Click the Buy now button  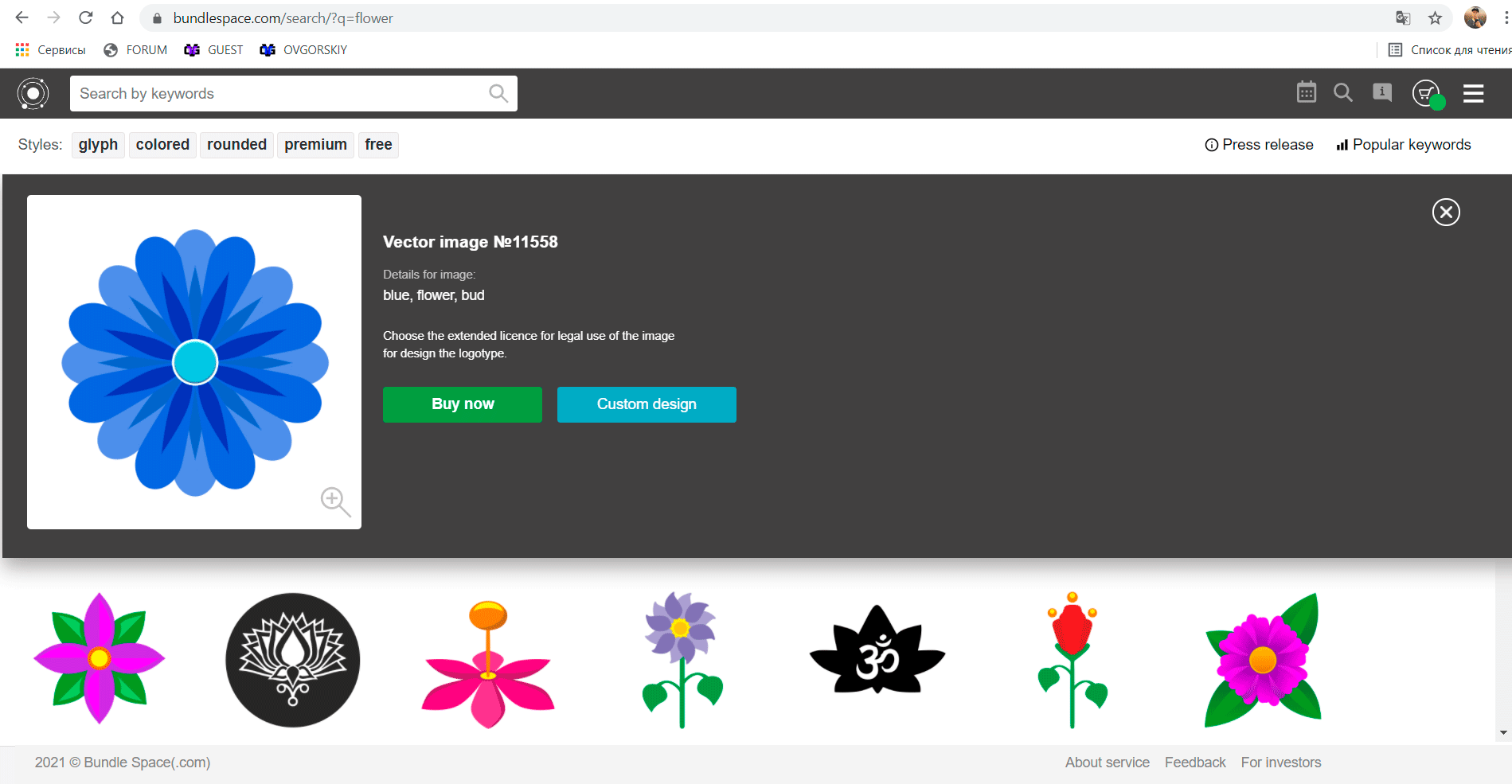[x=462, y=404]
